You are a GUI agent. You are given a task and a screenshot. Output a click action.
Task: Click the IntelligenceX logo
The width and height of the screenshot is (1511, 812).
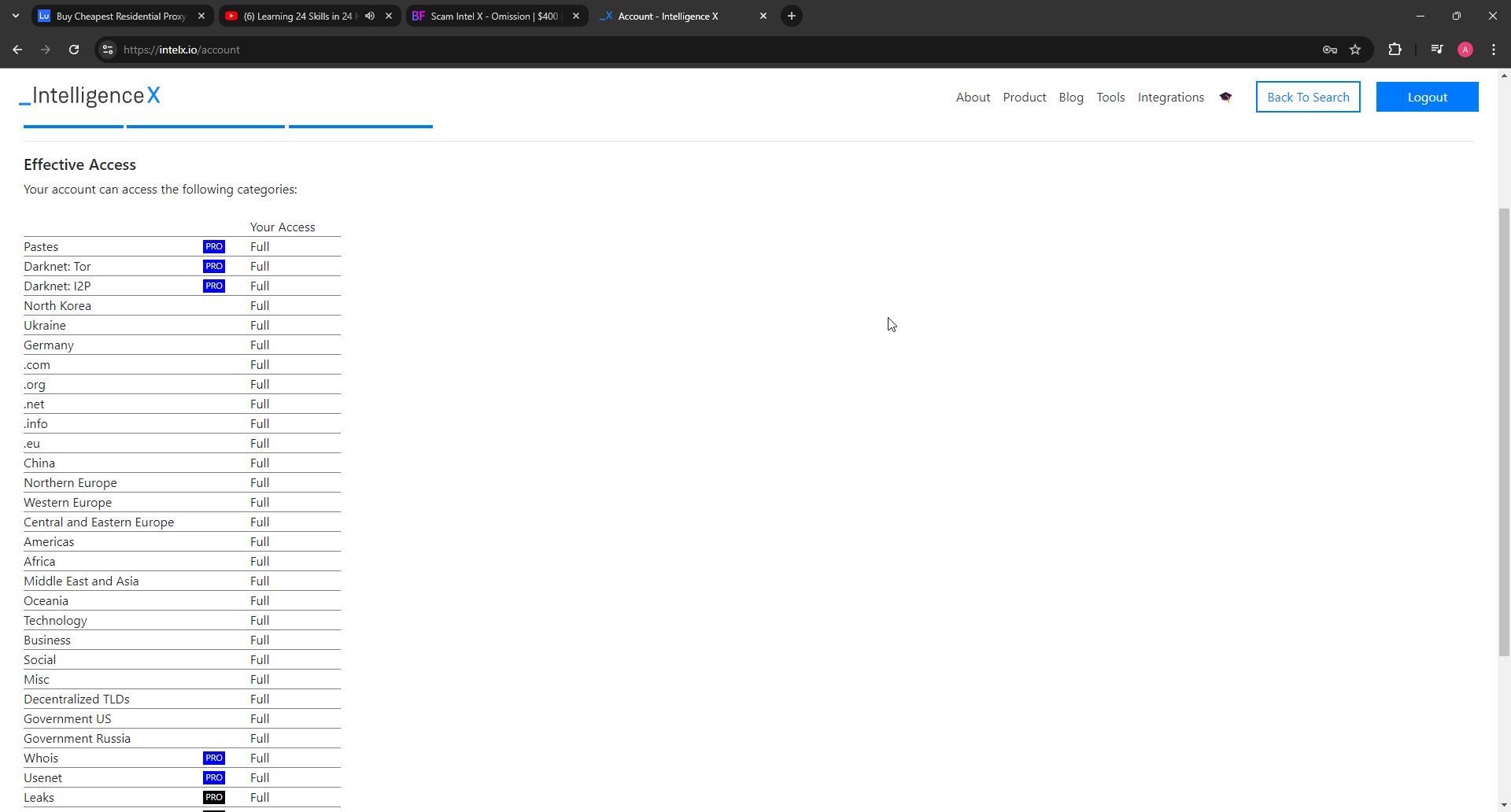pos(90,96)
